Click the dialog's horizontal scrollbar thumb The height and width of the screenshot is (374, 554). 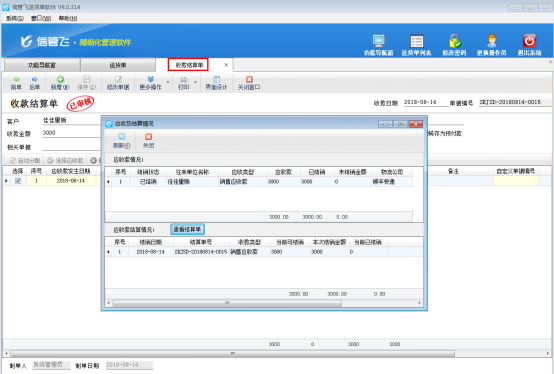(227, 303)
